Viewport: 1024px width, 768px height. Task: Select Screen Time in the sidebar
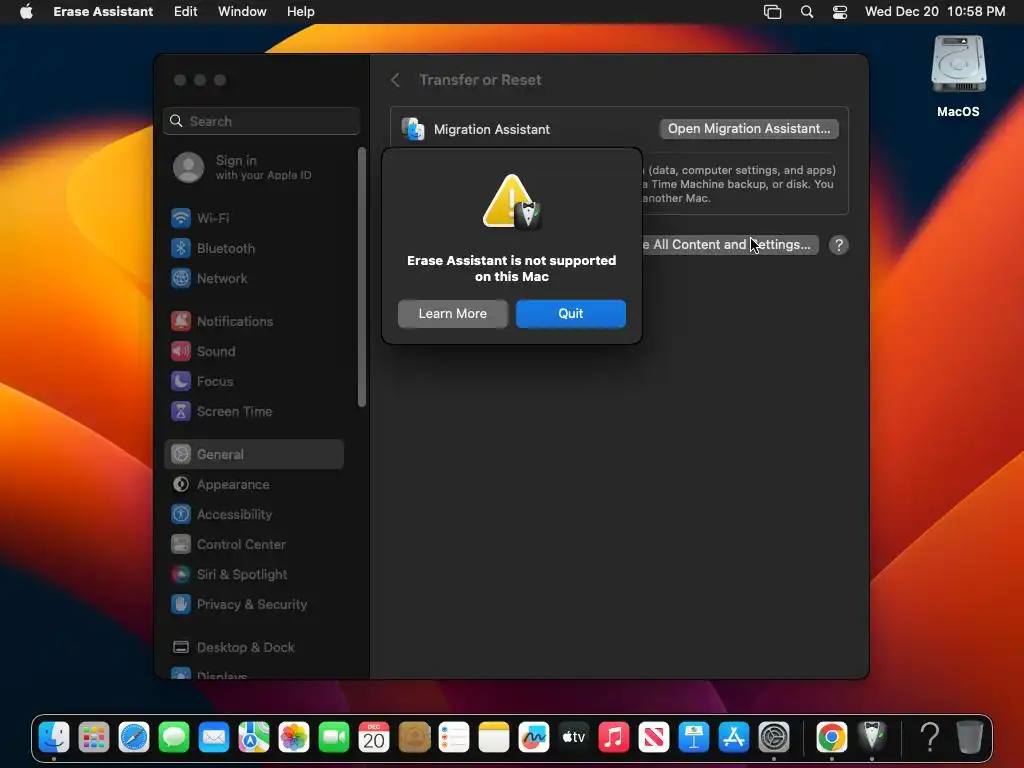[x=255, y=411]
